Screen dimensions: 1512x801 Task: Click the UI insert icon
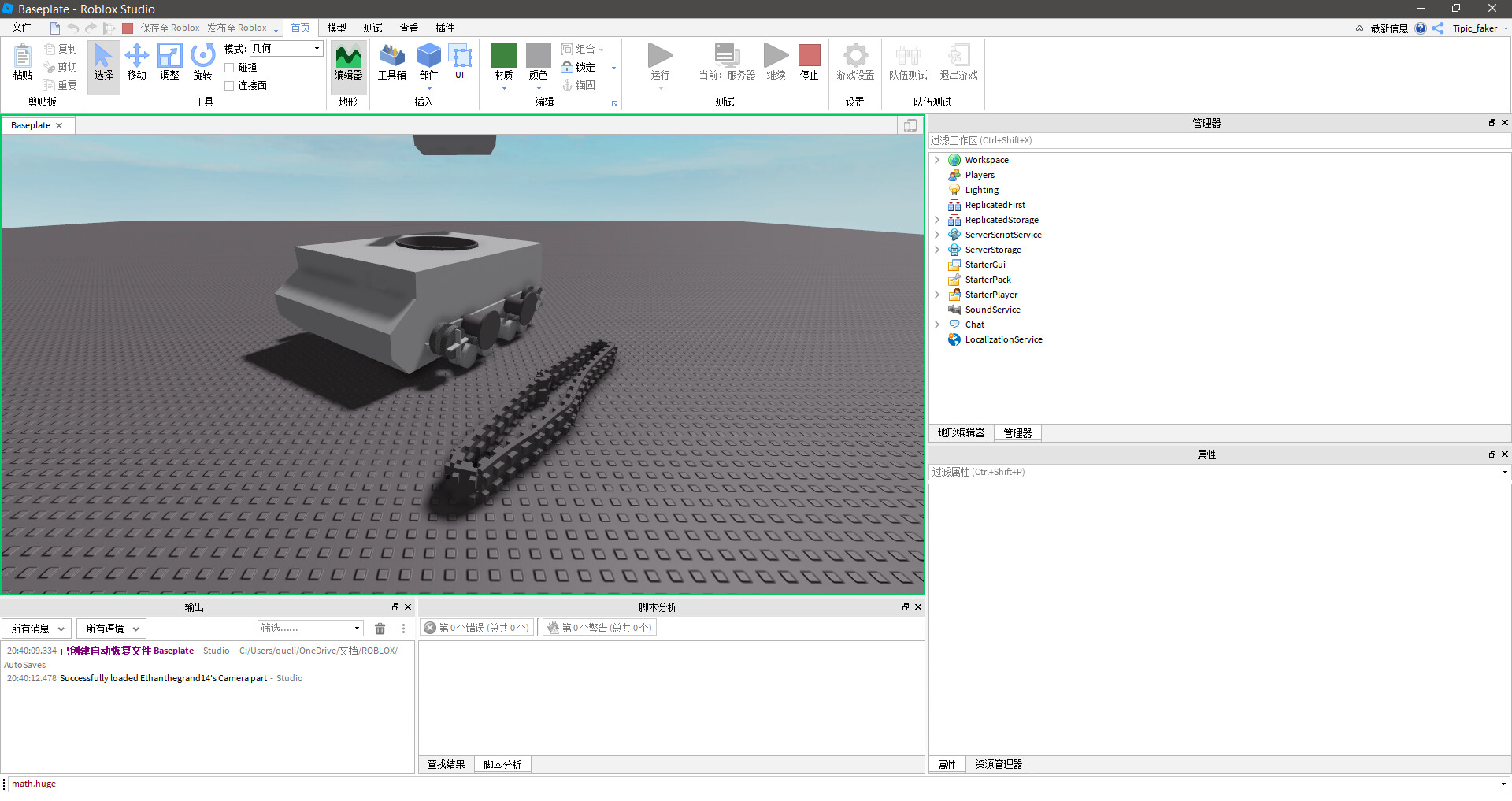(460, 62)
